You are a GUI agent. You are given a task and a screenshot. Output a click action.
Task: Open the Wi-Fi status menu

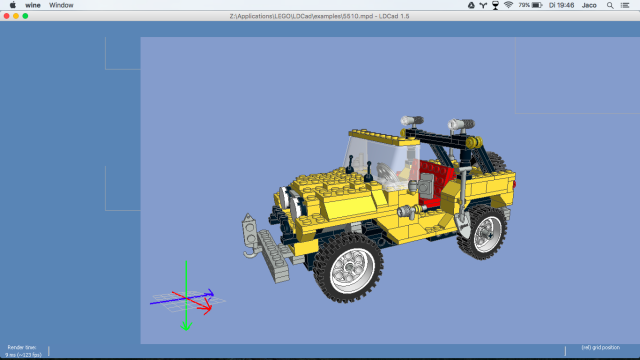pyautogui.click(x=508, y=5)
